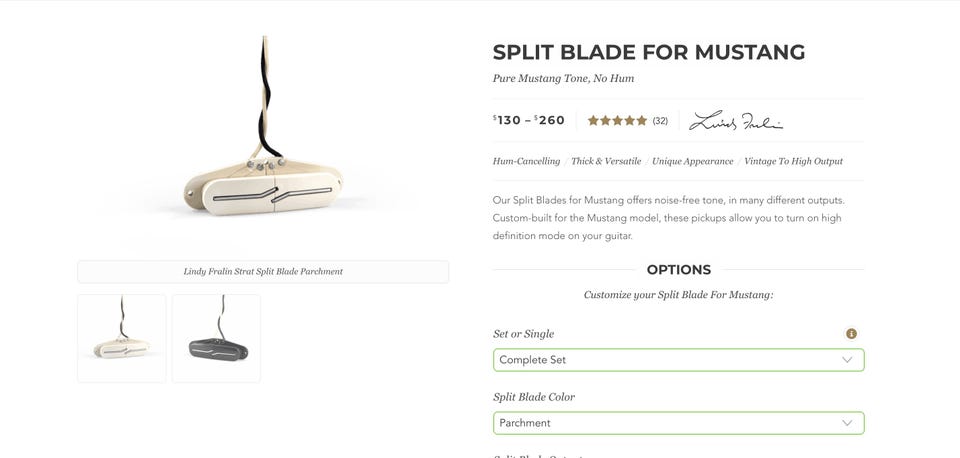The image size is (960, 458).
Task: Select the parchment pickup thumbnail
Action: point(122,338)
